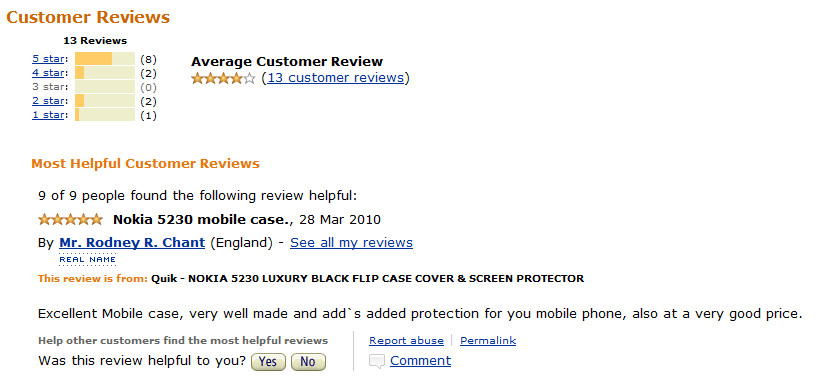Click the Comment link
828x387 pixels.
[420, 361]
